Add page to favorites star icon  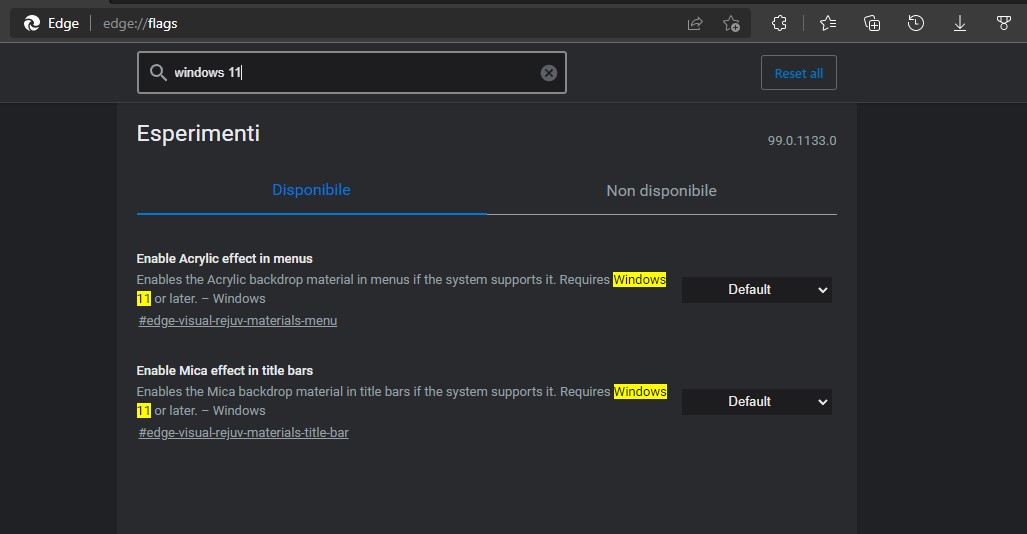tap(732, 24)
